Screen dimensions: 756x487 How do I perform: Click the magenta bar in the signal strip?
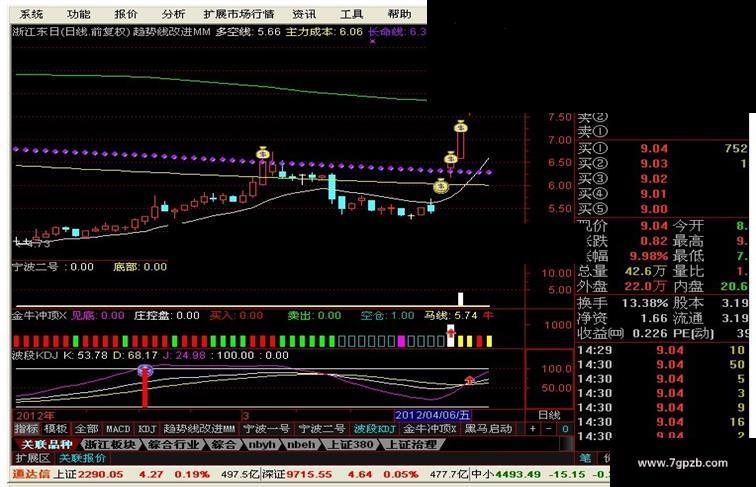click(x=401, y=341)
